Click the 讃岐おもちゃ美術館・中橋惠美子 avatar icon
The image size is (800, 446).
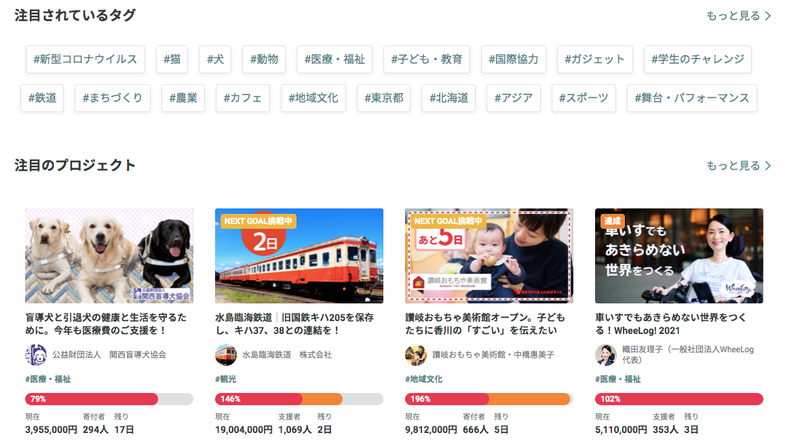point(416,355)
